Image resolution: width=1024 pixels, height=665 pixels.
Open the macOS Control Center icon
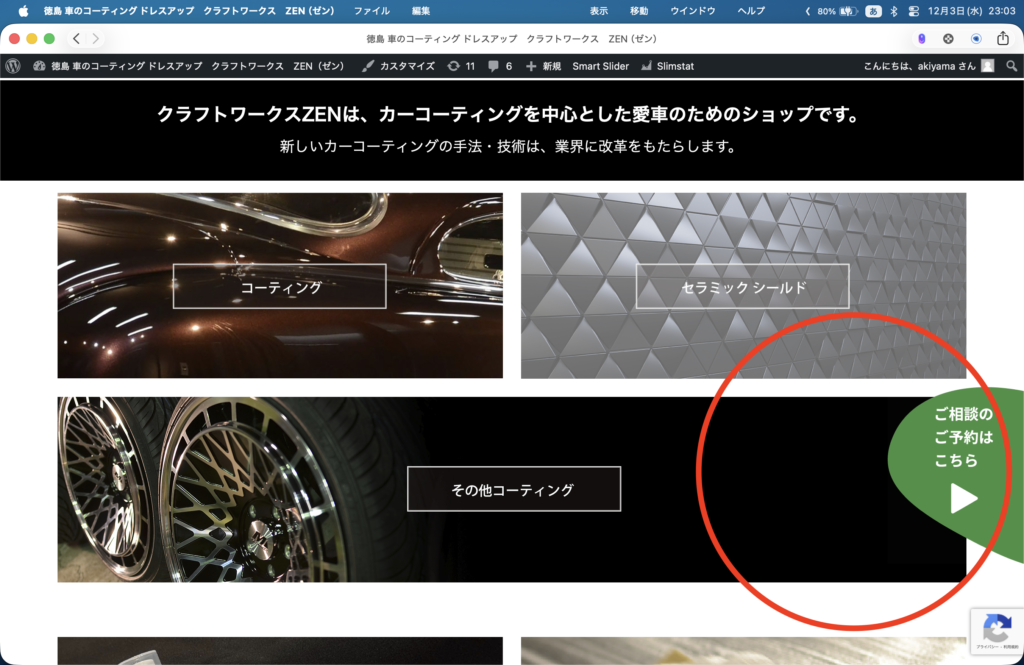click(912, 11)
